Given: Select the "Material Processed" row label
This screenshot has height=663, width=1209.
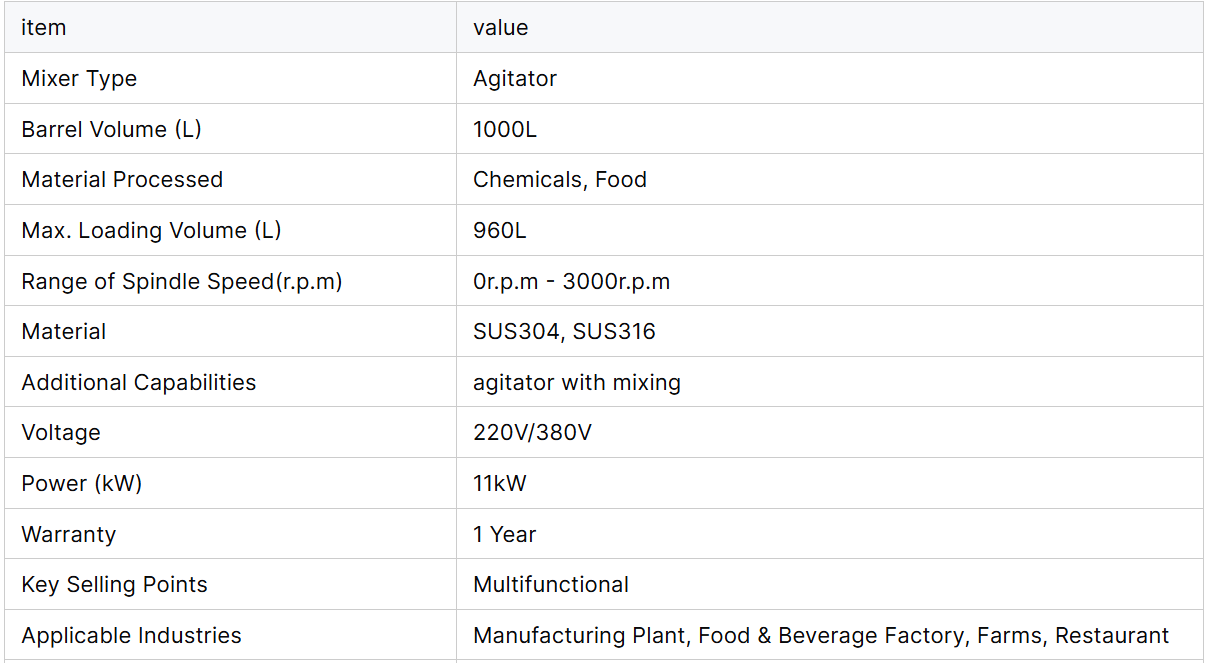Looking at the screenshot, I should 122,180.
